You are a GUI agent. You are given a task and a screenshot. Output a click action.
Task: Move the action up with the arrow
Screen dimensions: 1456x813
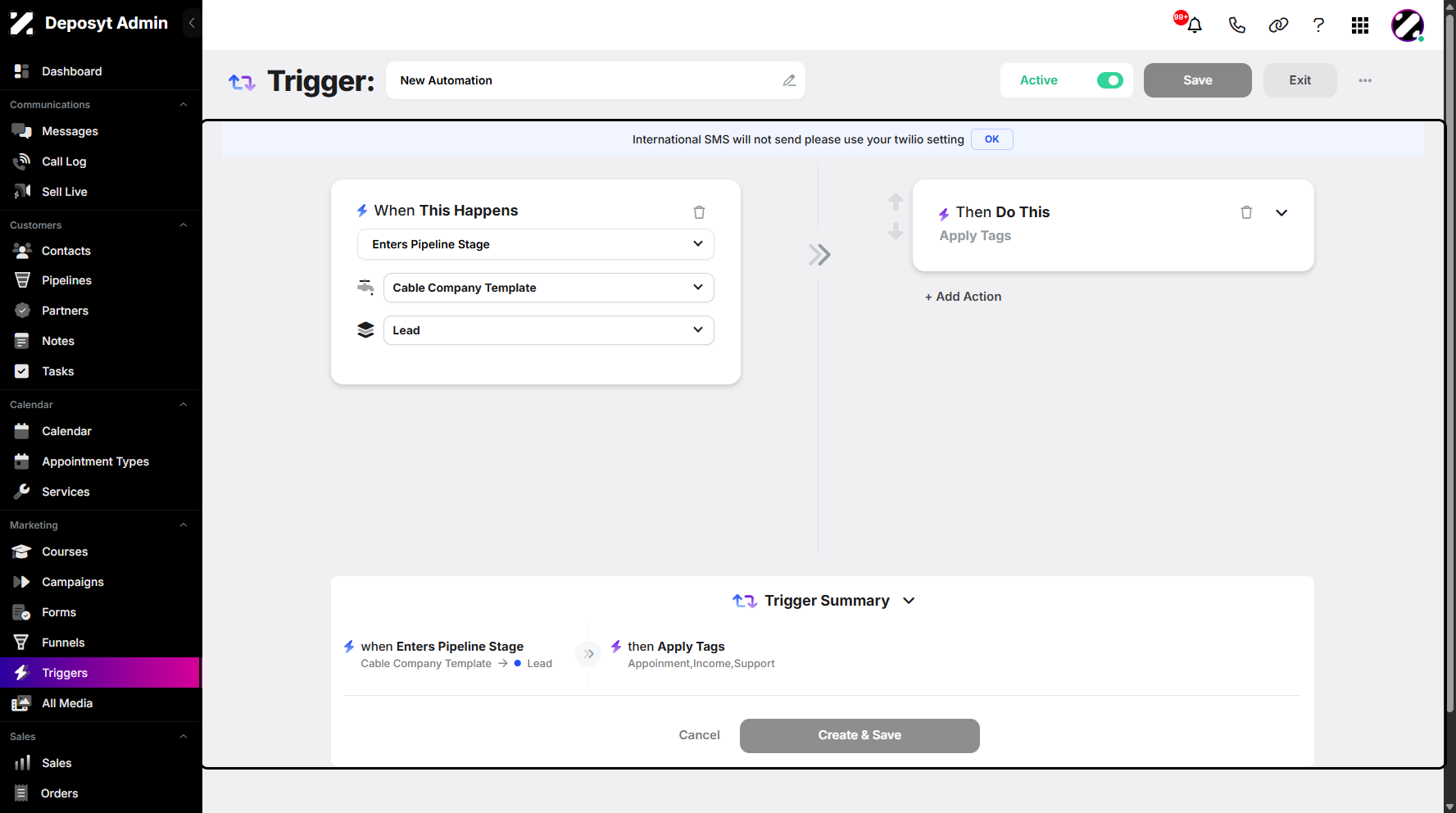896,202
